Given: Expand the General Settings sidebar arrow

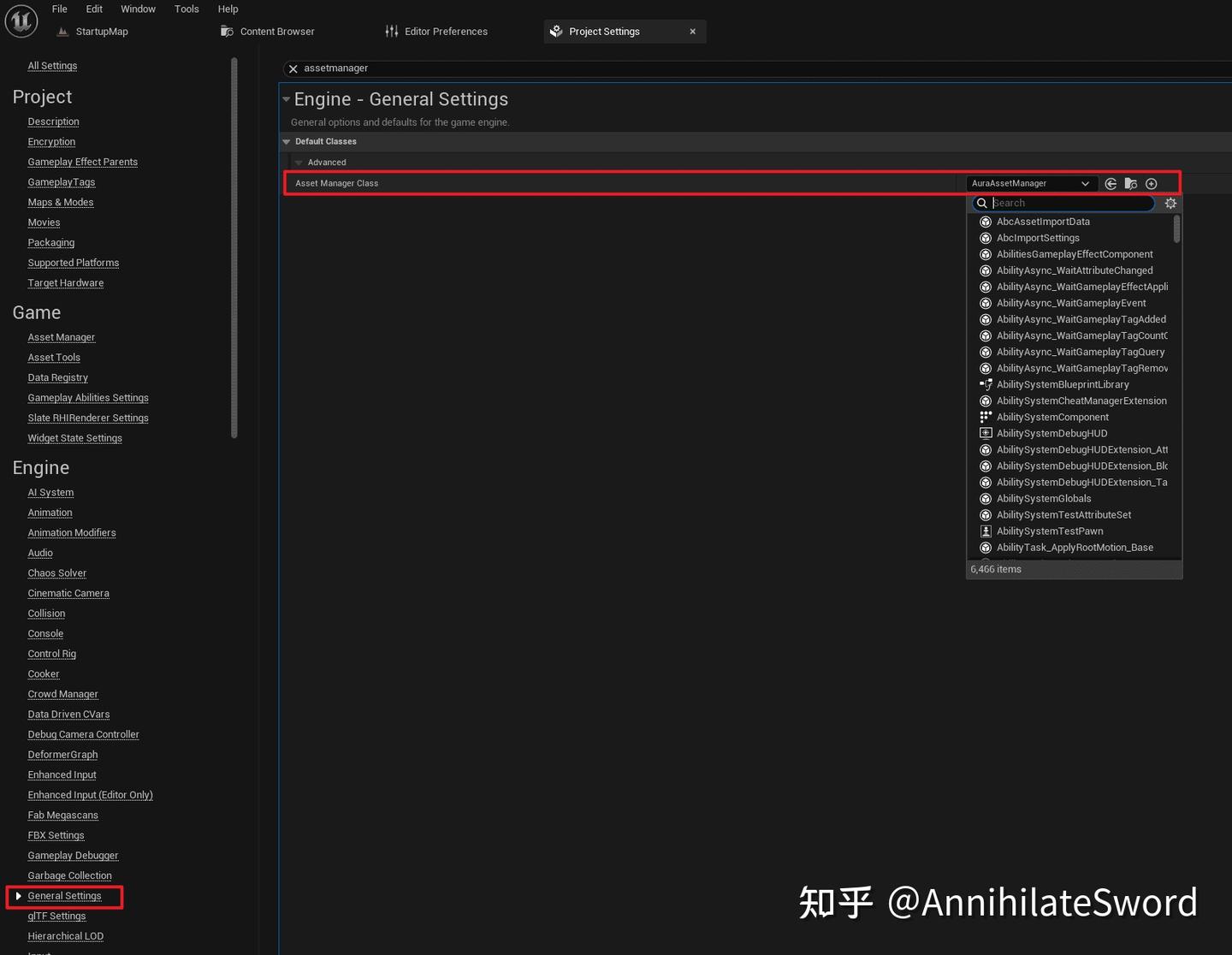Looking at the screenshot, I should [x=18, y=896].
